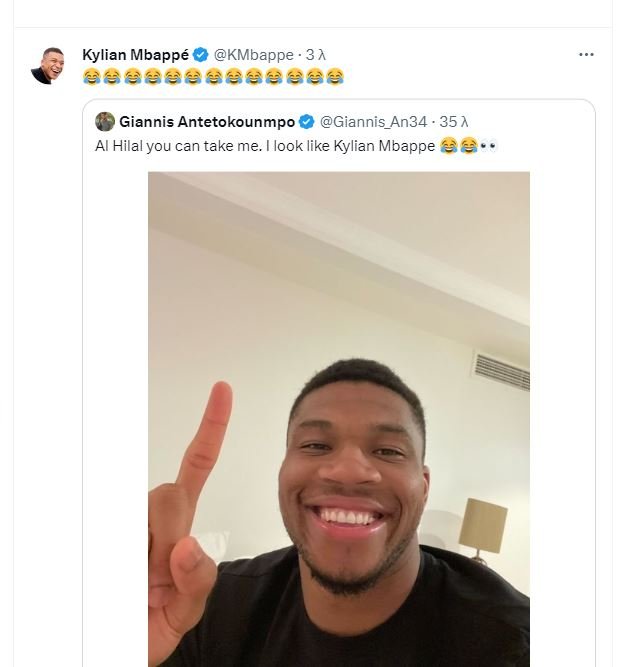Visit the @Giannis_An34 handle
The width and height of the screenshot is (632, 667).
pos(373,122)
